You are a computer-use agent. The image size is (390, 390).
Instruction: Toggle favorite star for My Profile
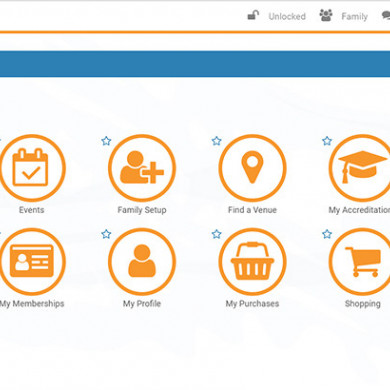coord(106,234)
